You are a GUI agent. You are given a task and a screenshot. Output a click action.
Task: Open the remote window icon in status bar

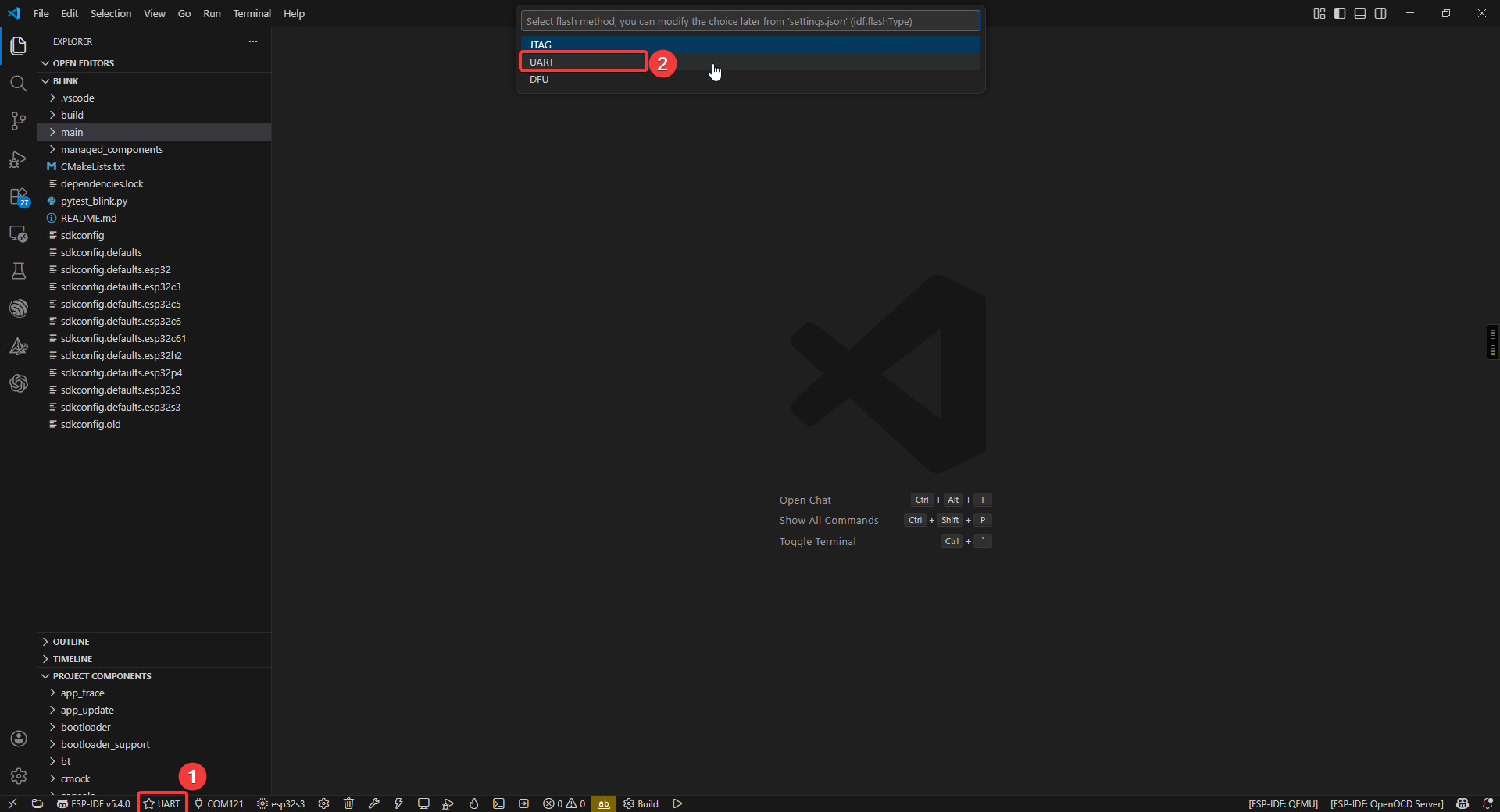12,803
